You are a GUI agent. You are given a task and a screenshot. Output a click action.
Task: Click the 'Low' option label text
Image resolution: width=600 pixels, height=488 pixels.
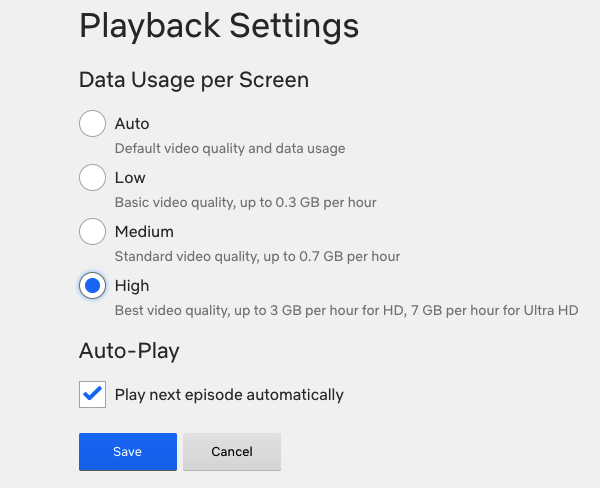coord(130,178)
